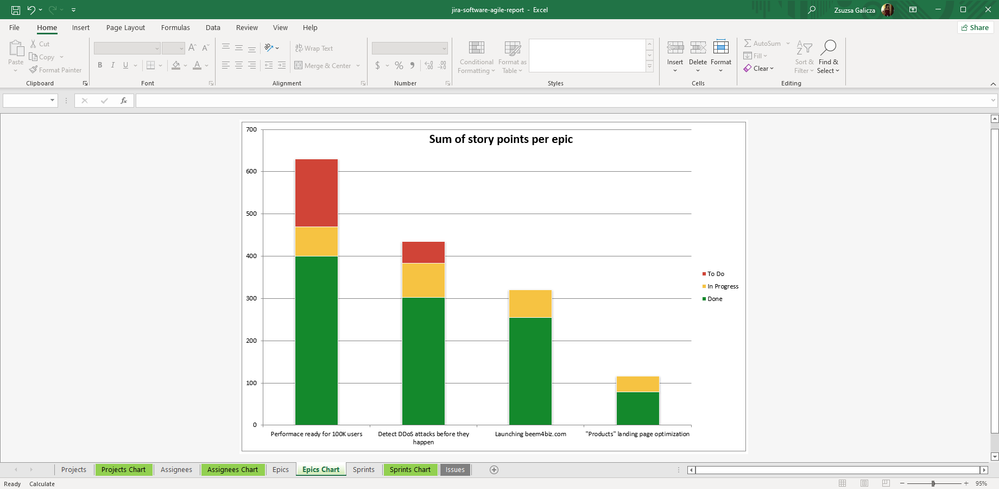This screenshot has width=999, height=489.
Task: Switch to the Sprints Chart sheet tab
Action: coord(410,470)
